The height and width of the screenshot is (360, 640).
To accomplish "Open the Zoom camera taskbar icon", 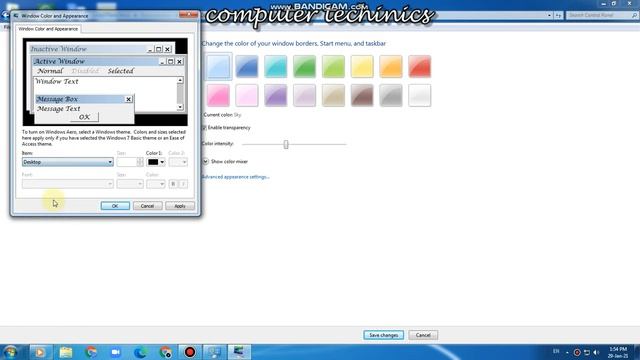I will pyautogui.click(x=116, y=352).
